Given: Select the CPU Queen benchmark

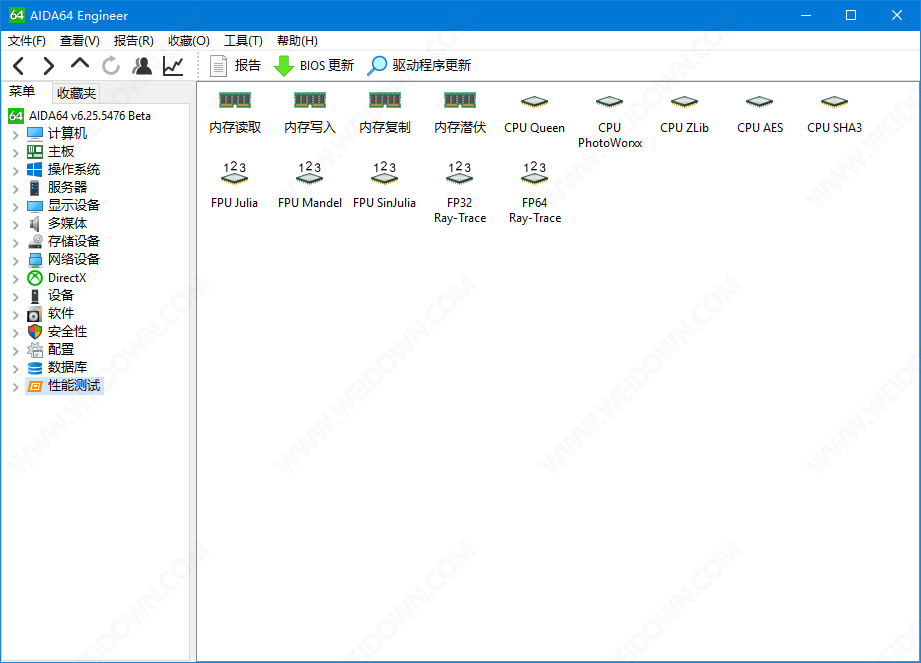Looking at the screenshot, I should tap(535, 114).
